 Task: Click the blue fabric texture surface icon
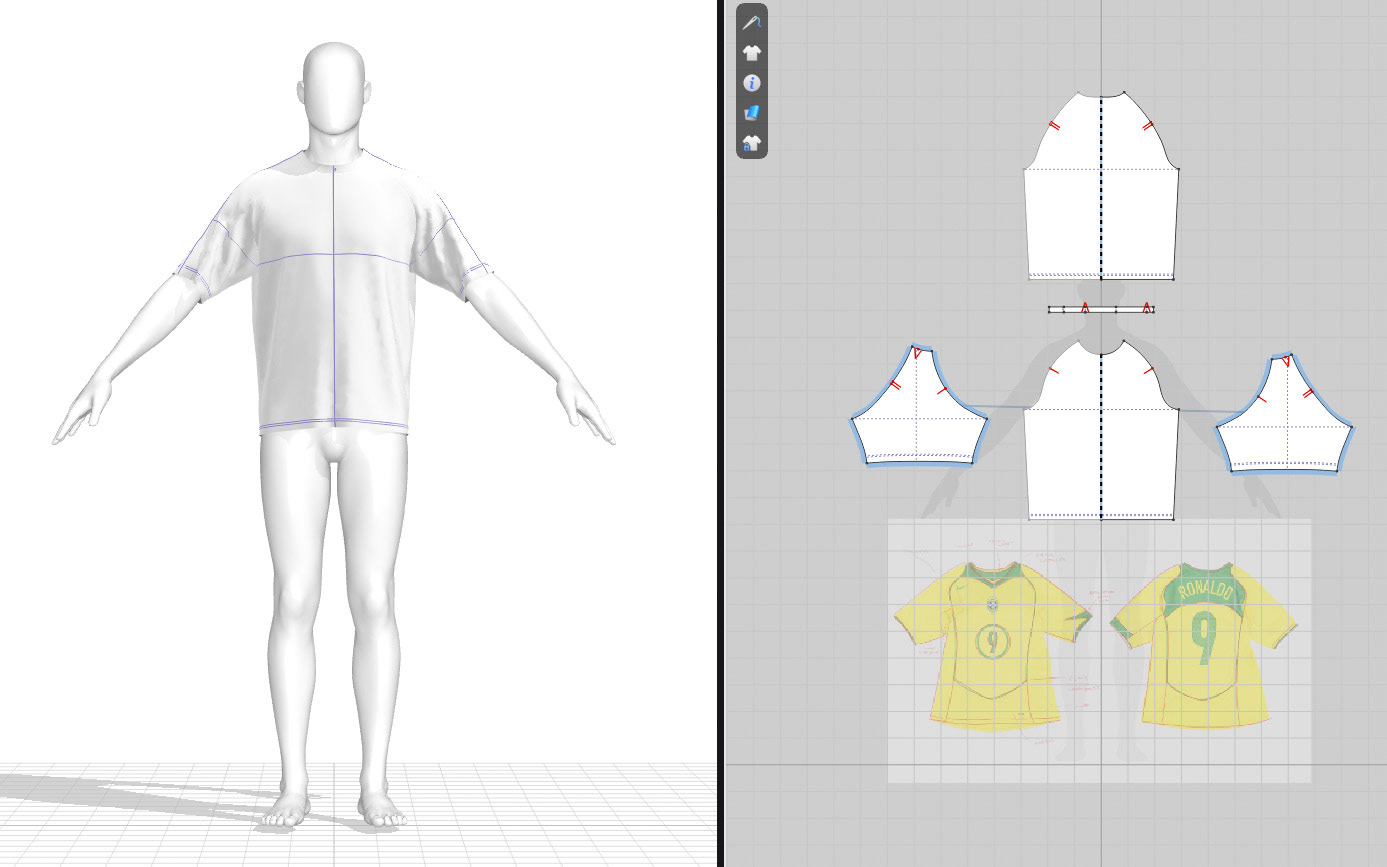752,113
